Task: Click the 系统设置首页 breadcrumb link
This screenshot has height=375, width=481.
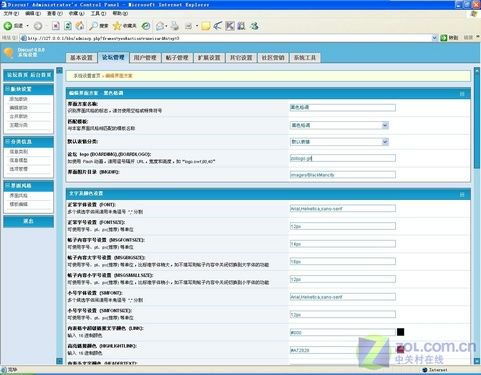Action: [87, 76]
